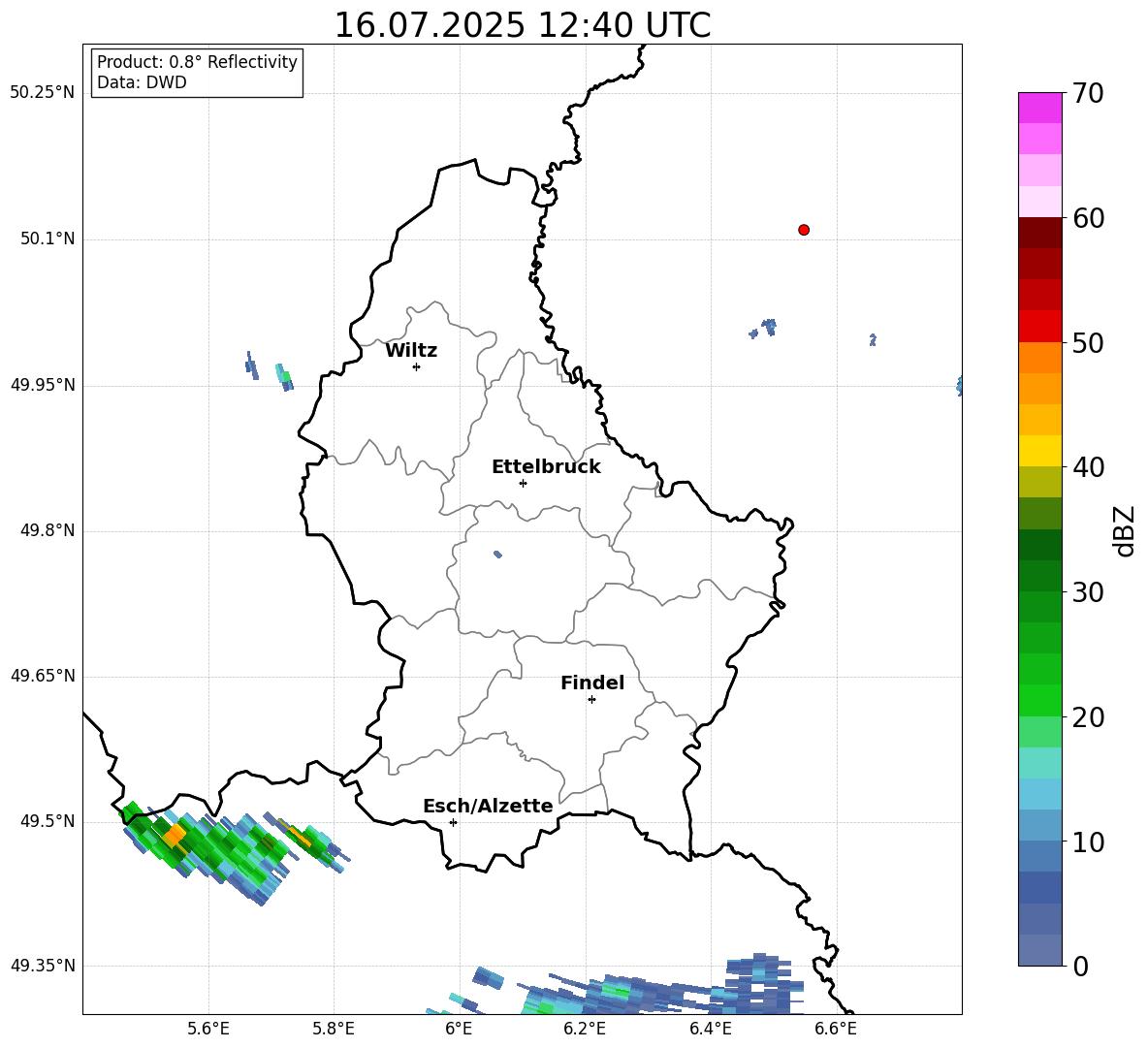
Task: Click the red radar site marker dot
Action: [804, 230]
